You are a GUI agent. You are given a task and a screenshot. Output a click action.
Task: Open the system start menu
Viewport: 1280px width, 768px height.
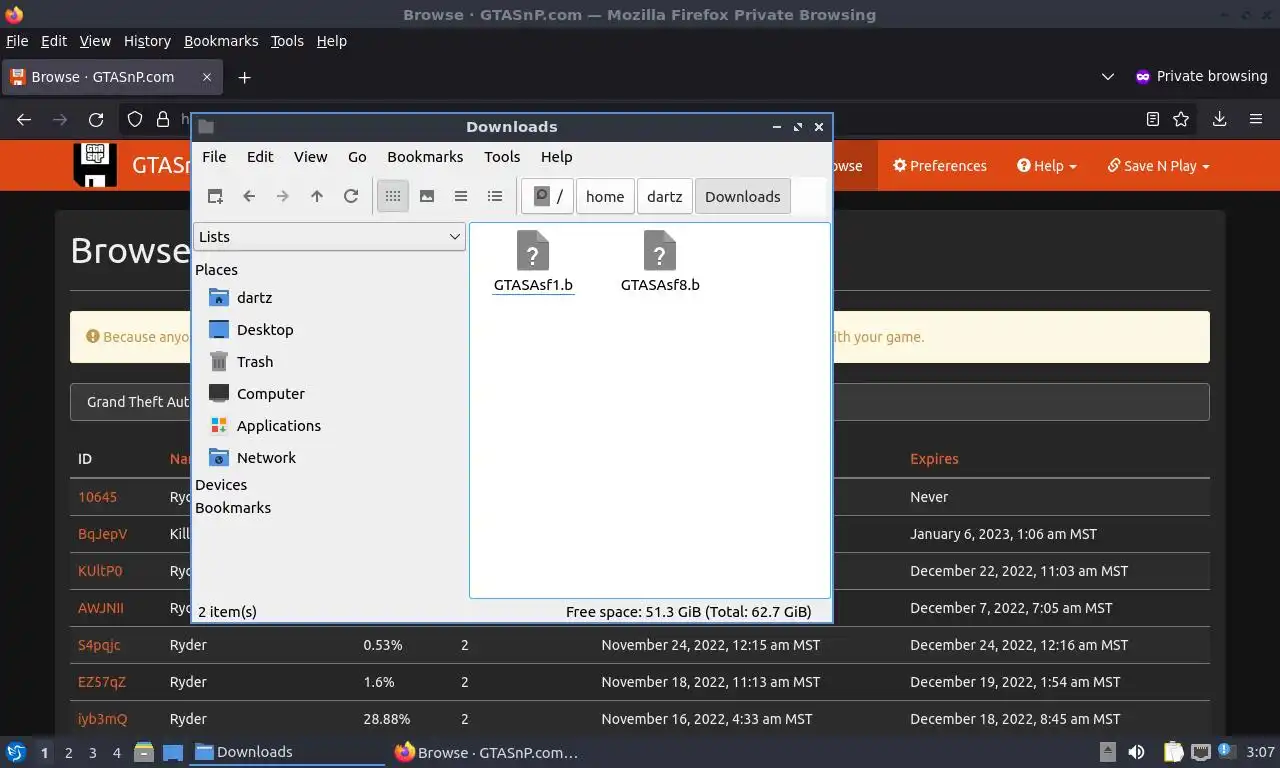point(16,752)
